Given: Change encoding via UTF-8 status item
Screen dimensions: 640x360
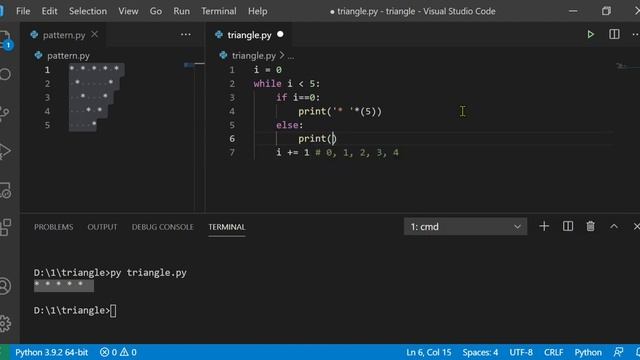Looking at the screenshot, I should tap(521, 352).
